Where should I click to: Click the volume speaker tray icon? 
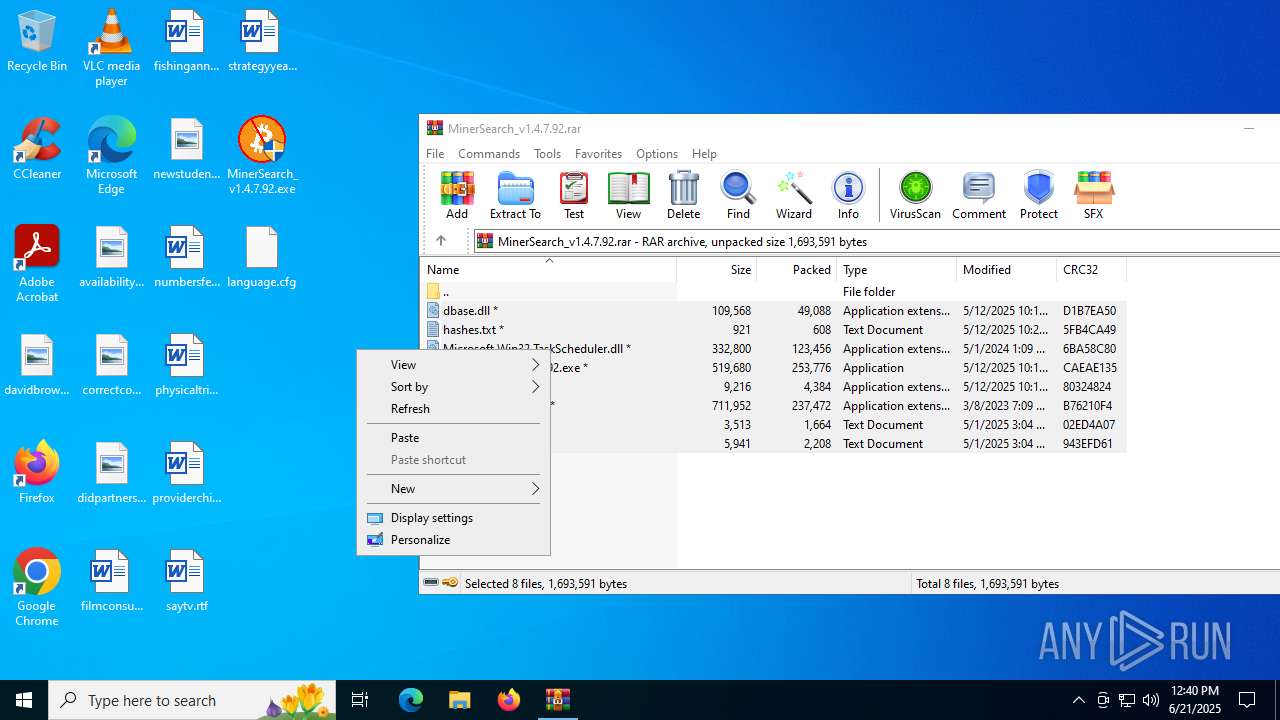click(1150, 700)
